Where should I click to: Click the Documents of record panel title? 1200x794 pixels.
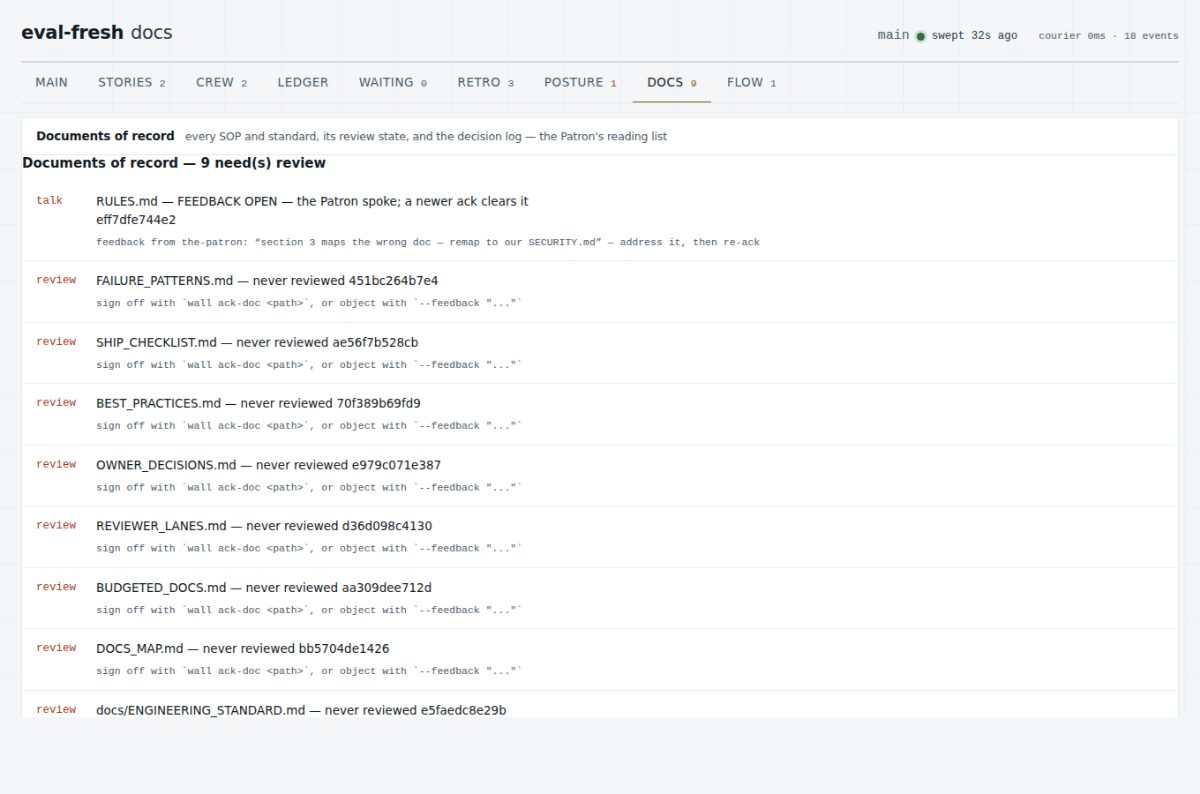click(105, 136)
